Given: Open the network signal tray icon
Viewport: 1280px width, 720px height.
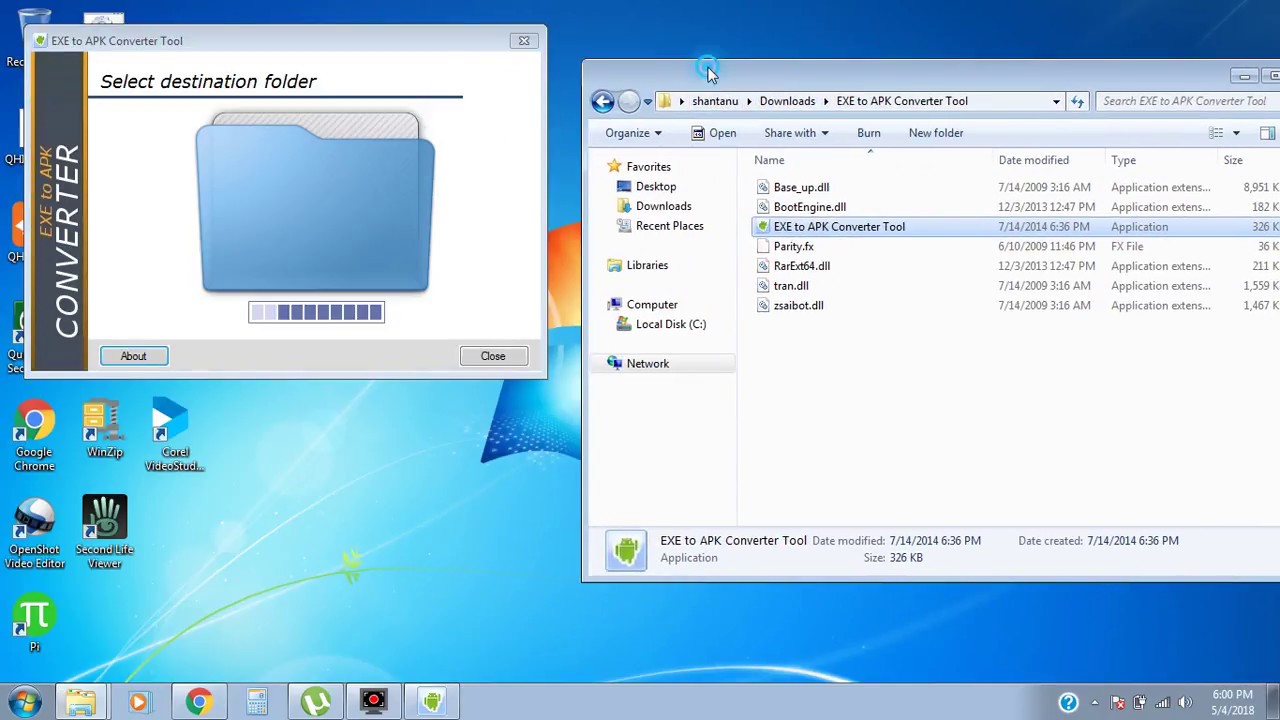Looking at the screenshot, I should pos(1162,703).
